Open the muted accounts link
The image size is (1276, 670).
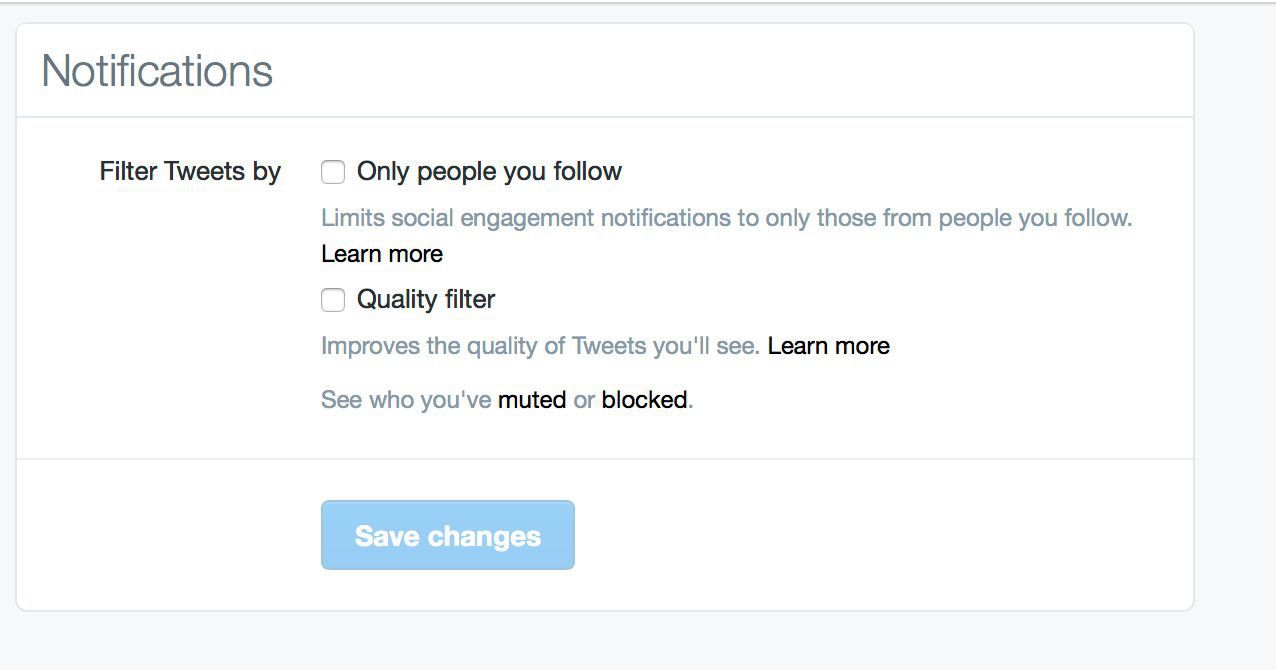click(532, 400)
